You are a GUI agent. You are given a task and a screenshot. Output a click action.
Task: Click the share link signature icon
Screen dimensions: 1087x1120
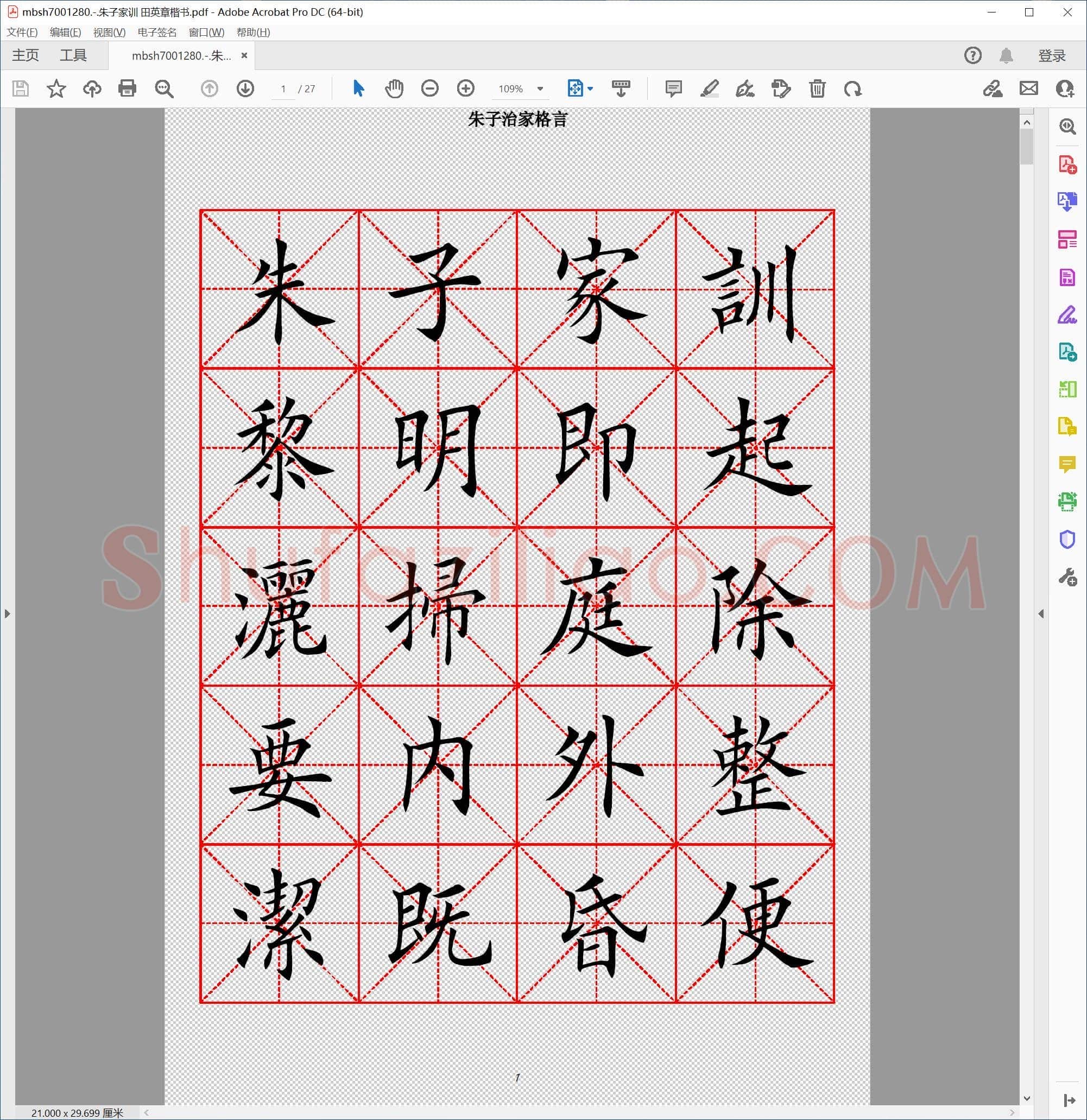993,88
